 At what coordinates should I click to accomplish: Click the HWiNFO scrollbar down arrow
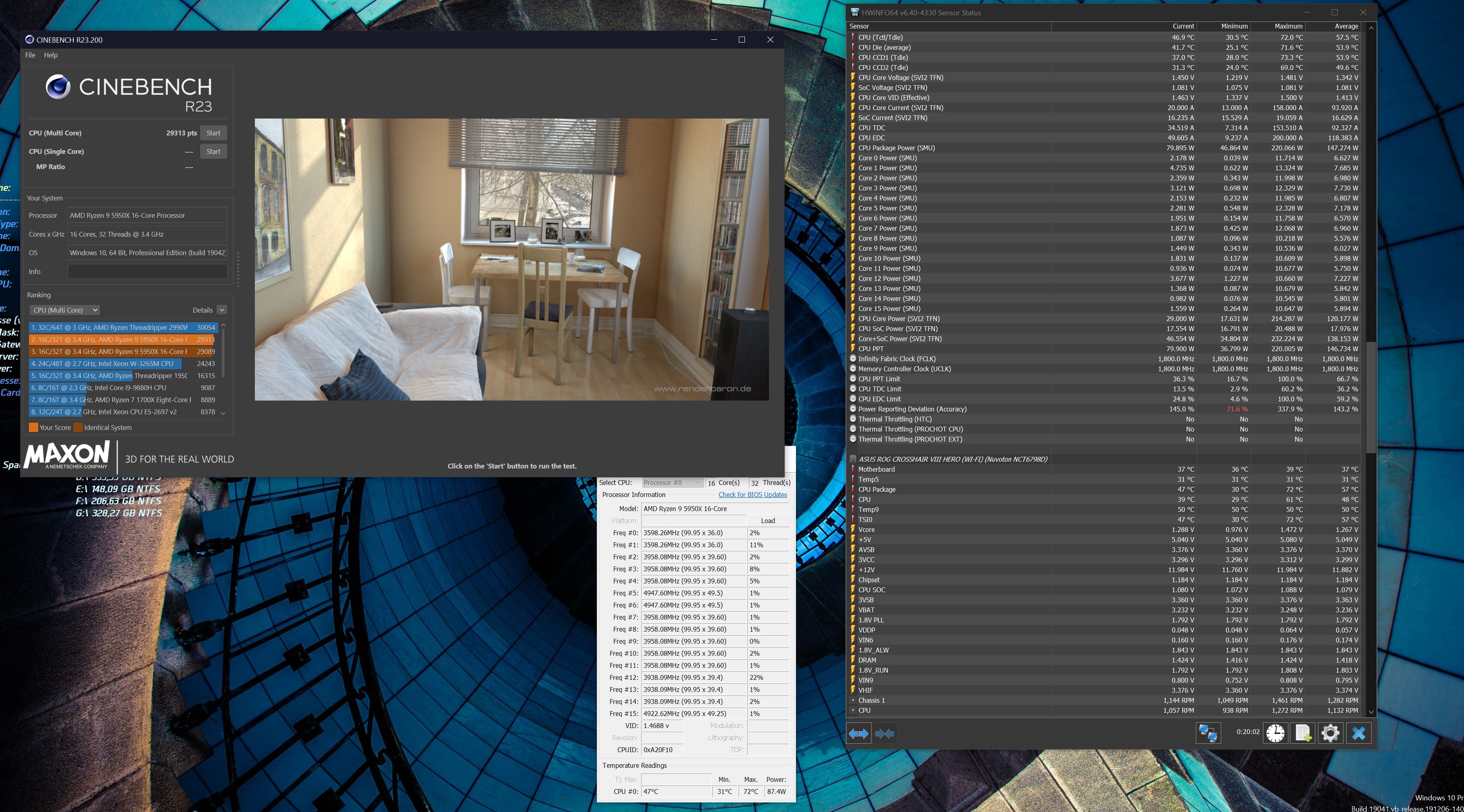pos(1372,712)
